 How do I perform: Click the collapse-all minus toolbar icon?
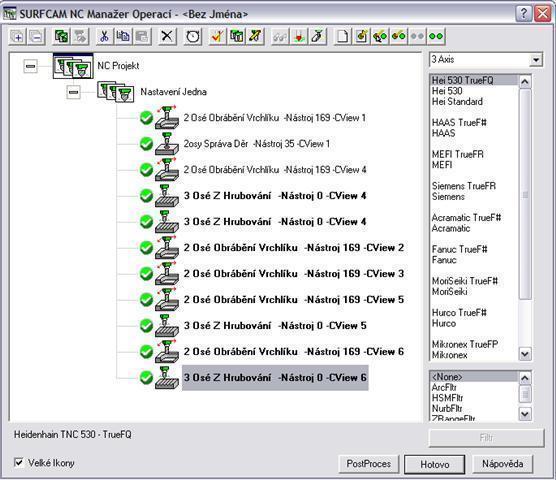click(37, 36)
